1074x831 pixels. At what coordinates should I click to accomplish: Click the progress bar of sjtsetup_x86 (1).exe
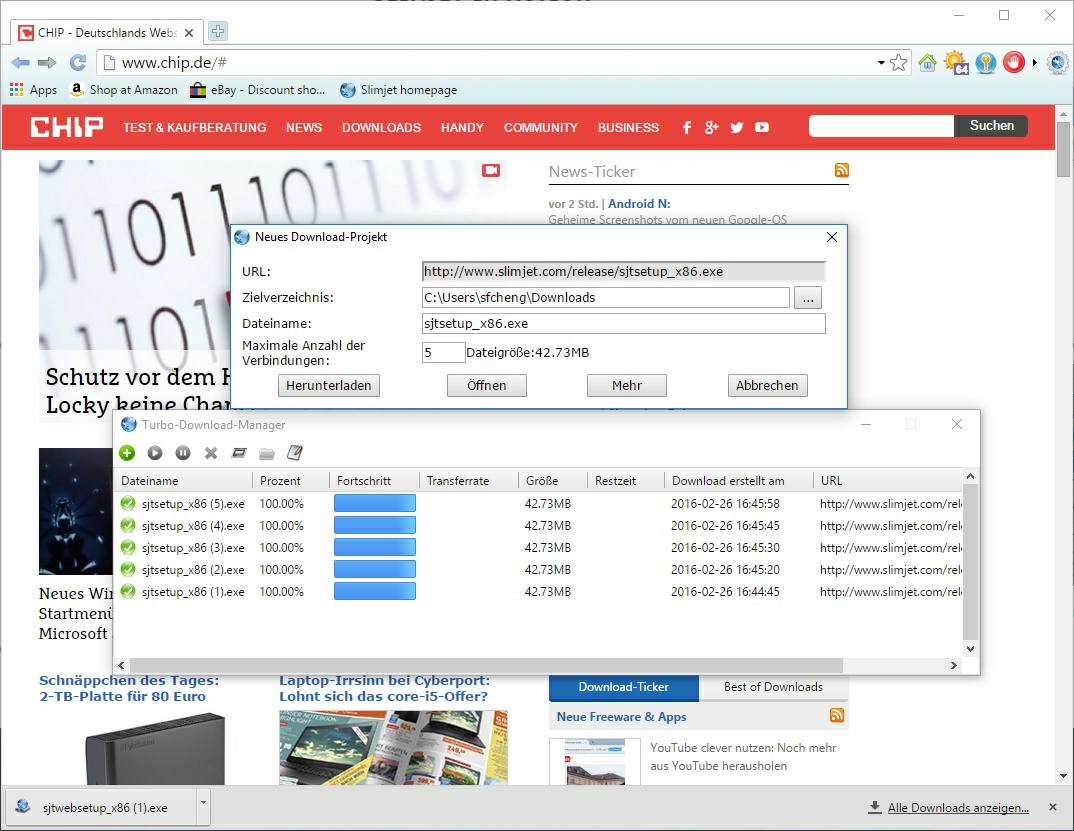[x=375, y=591]
